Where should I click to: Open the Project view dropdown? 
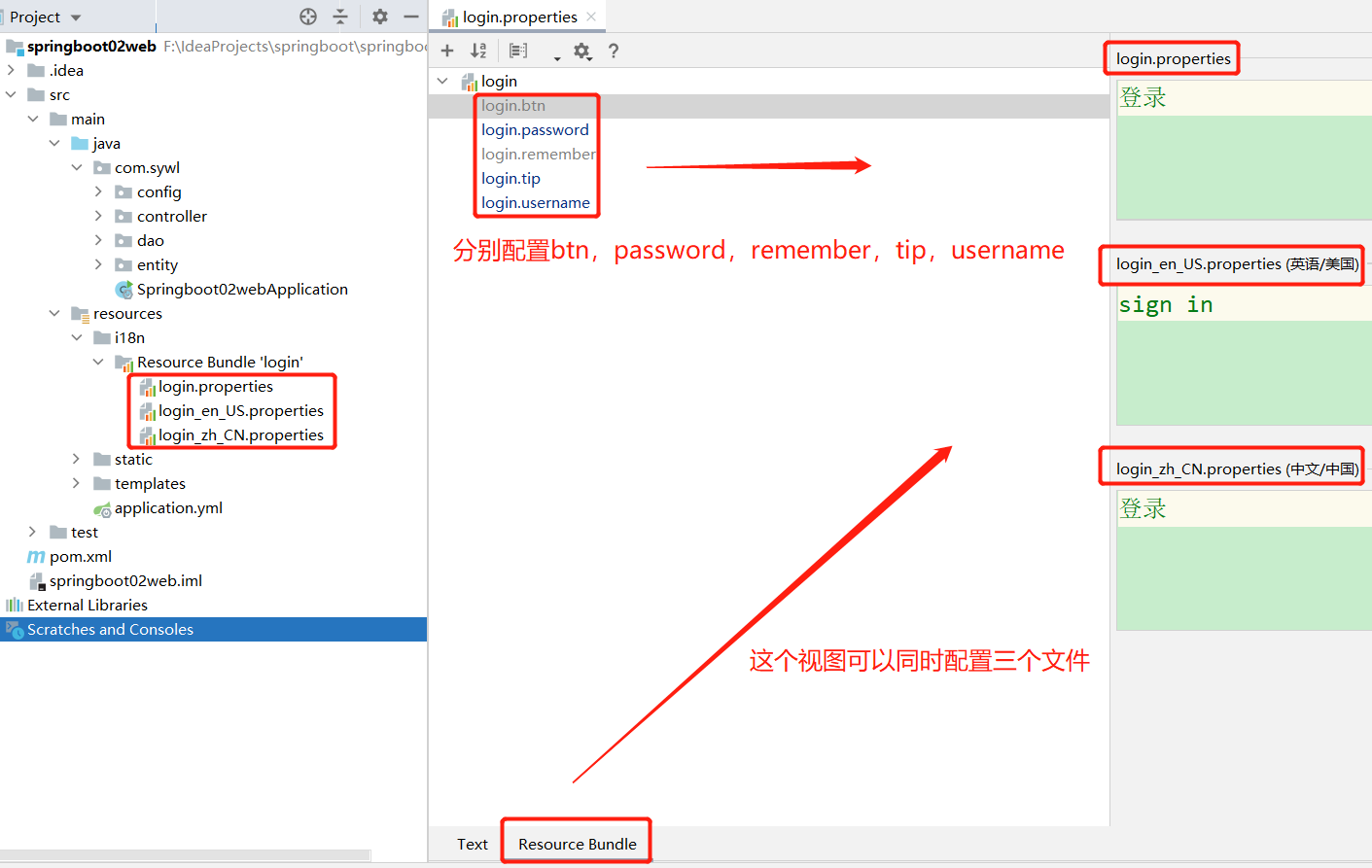76,17
